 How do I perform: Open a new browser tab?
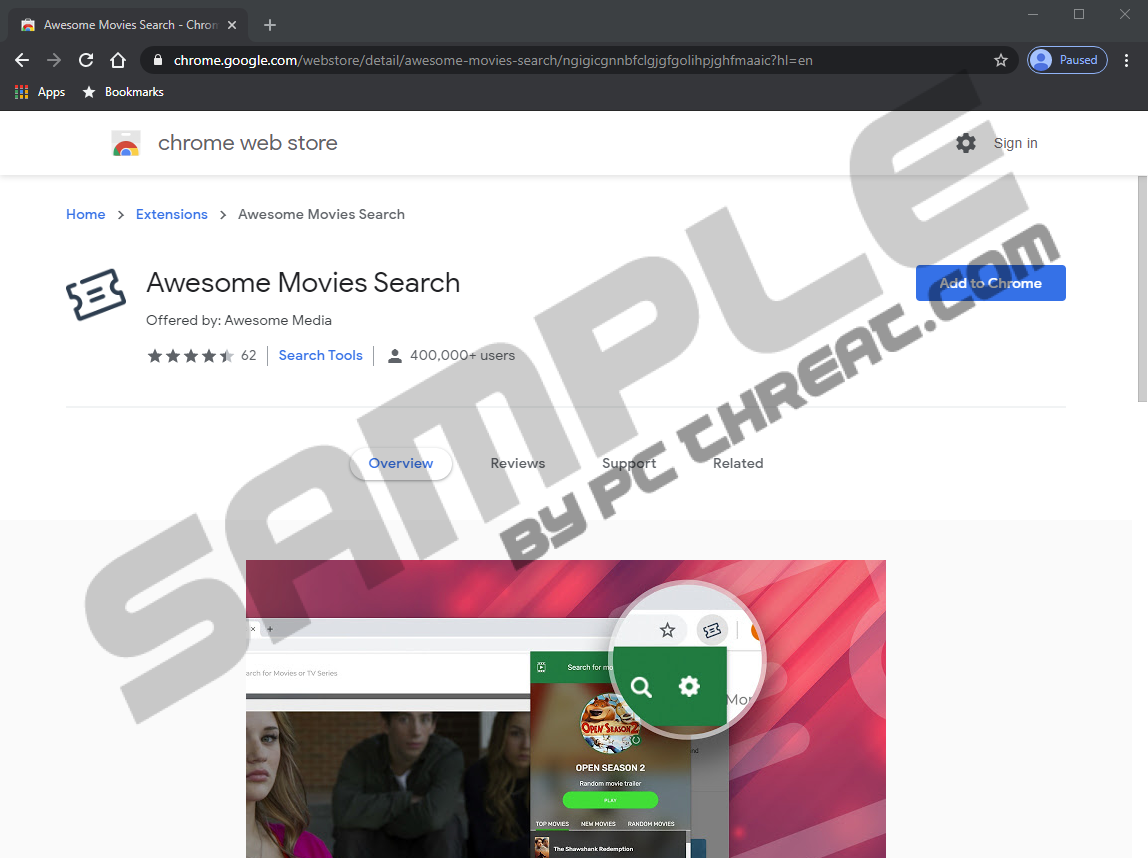(269, 25)
